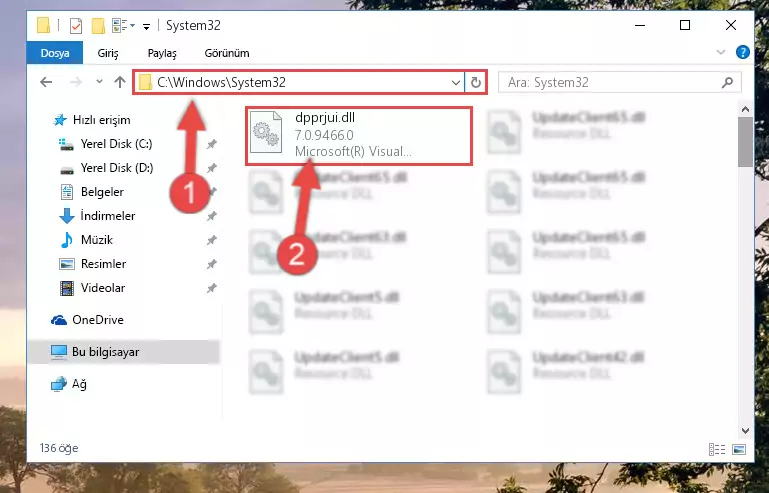769x493 pixels.
Task: Click the address bar path C:\Windows\System32
Action: click(221, 82)
